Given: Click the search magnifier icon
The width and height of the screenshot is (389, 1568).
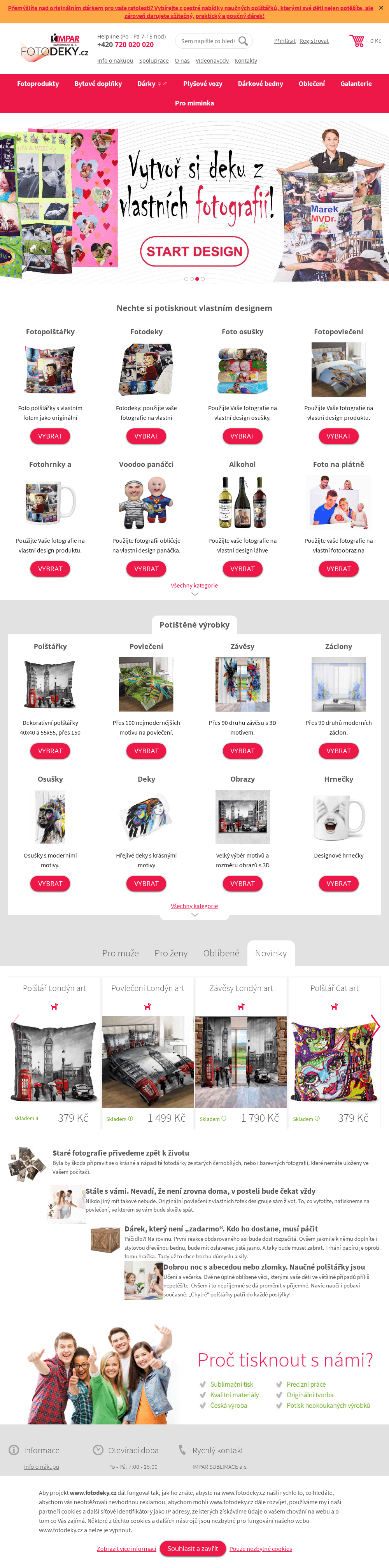Looking at the screenshot, I should [x=243, y=41].
